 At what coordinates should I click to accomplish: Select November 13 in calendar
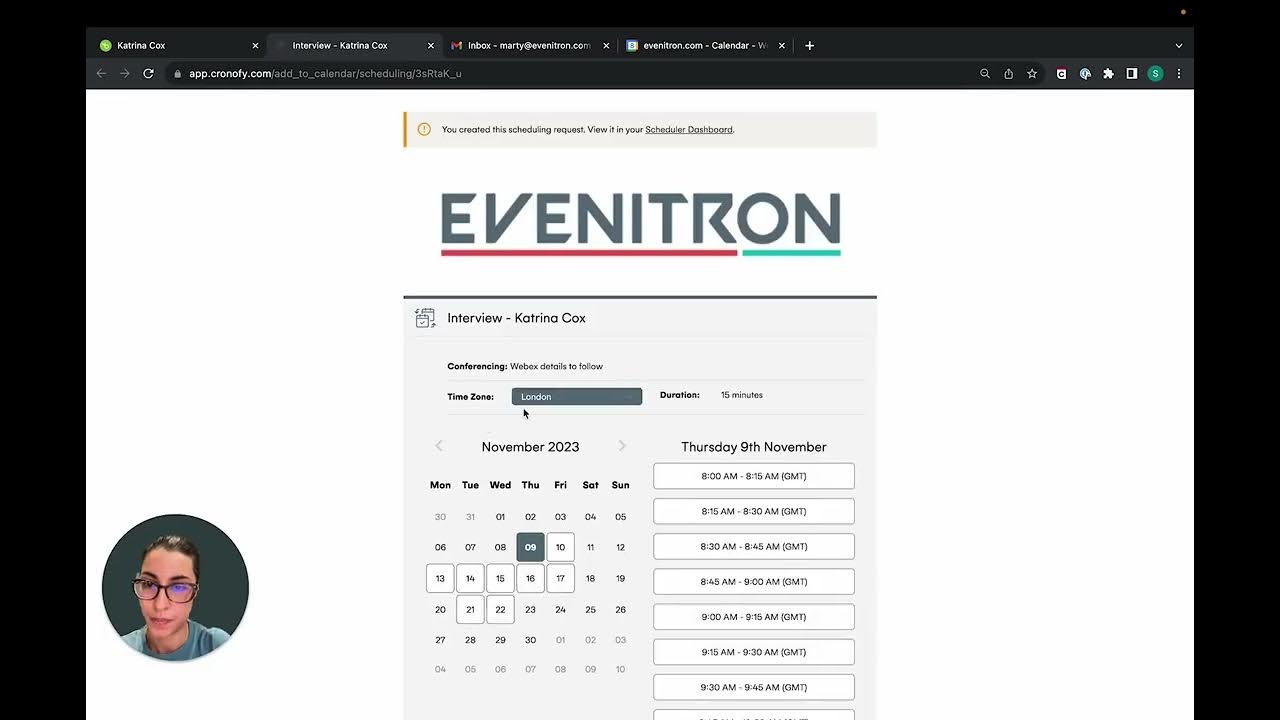click(x=440, y=578)
